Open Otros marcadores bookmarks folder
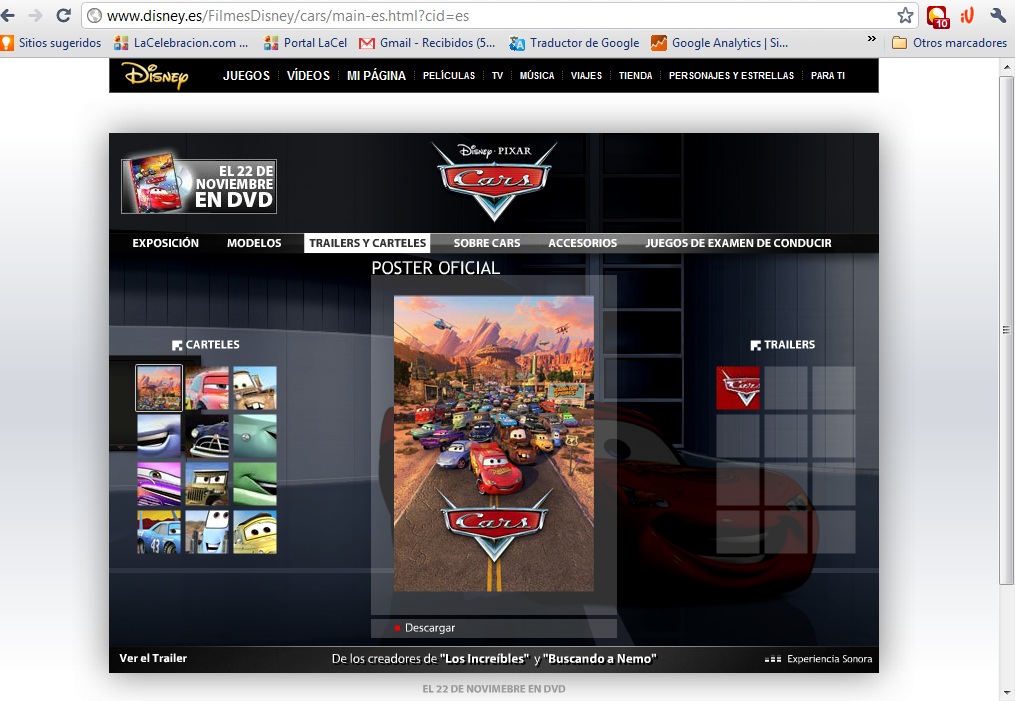This screenshot has width=1015, height=701. click(950, 43)
